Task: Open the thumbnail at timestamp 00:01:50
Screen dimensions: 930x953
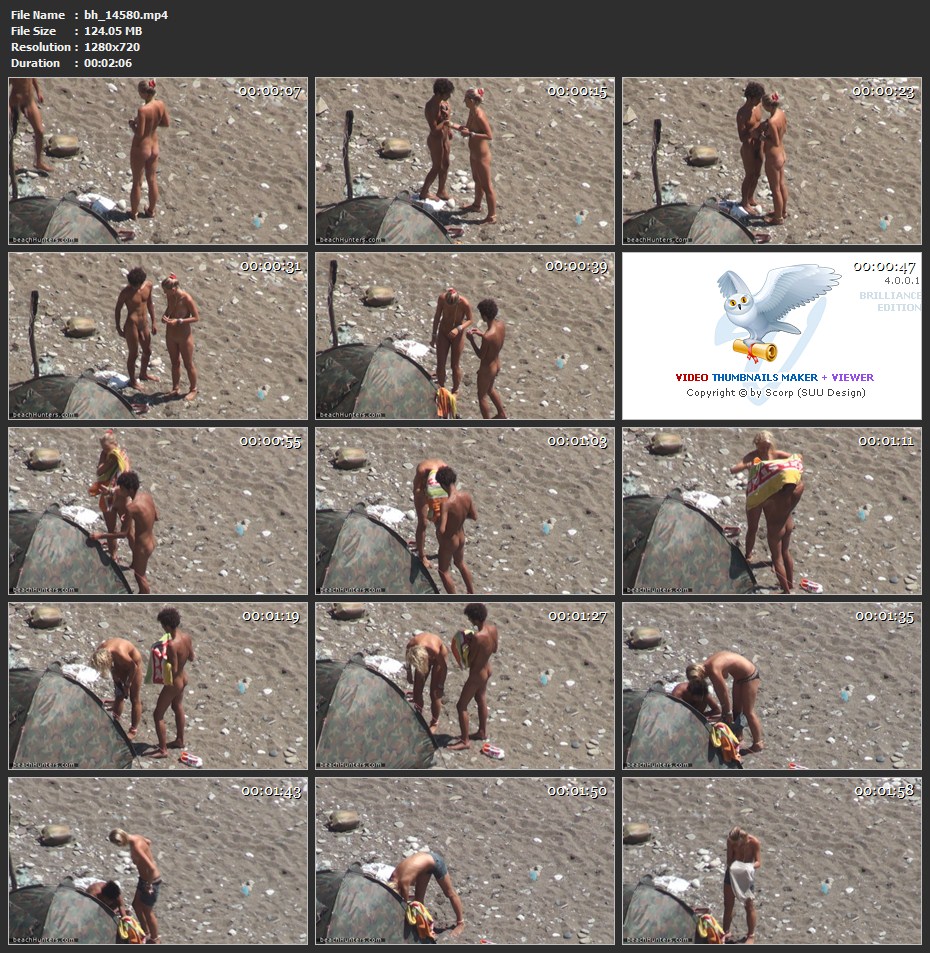Action: 465,861
